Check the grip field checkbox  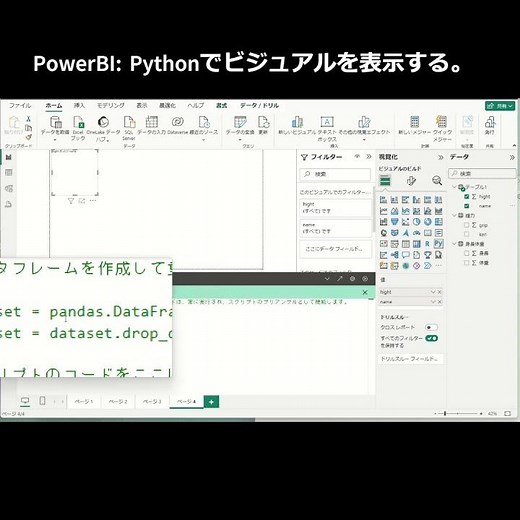467,225
